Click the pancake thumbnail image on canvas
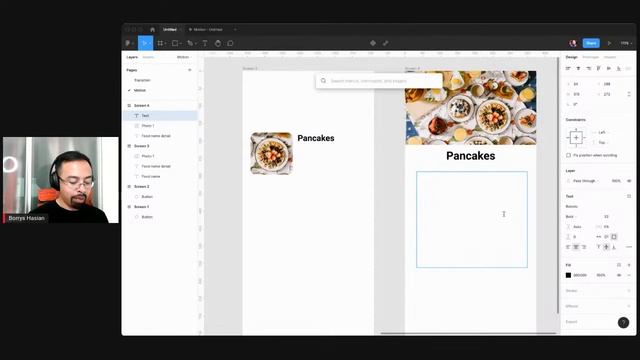Viewport: 640px width, 360px height. click(x=271, y=153)
